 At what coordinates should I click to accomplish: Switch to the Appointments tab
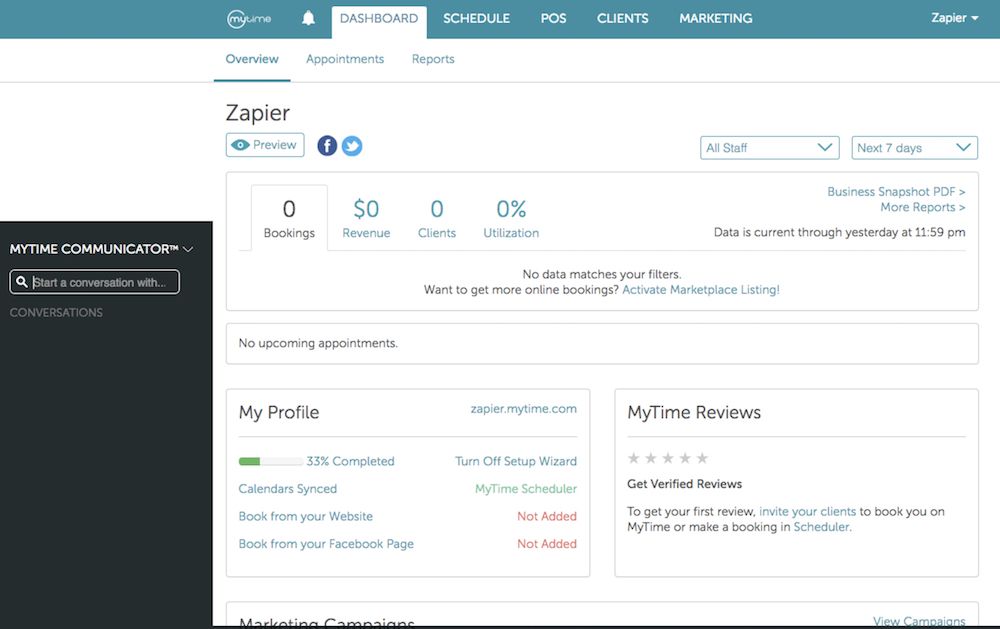point(345,59)
